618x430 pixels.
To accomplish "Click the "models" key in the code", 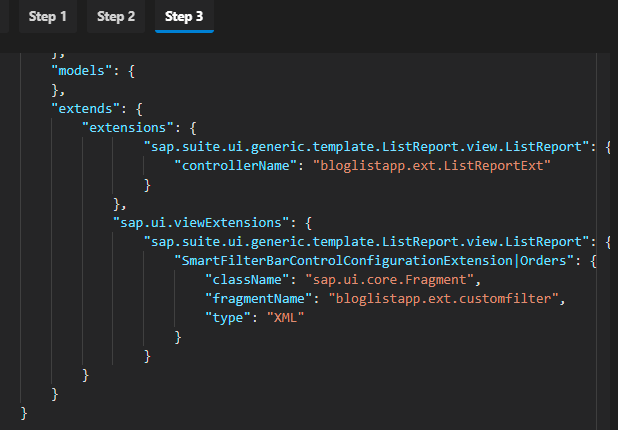I will tap(82, 71).
